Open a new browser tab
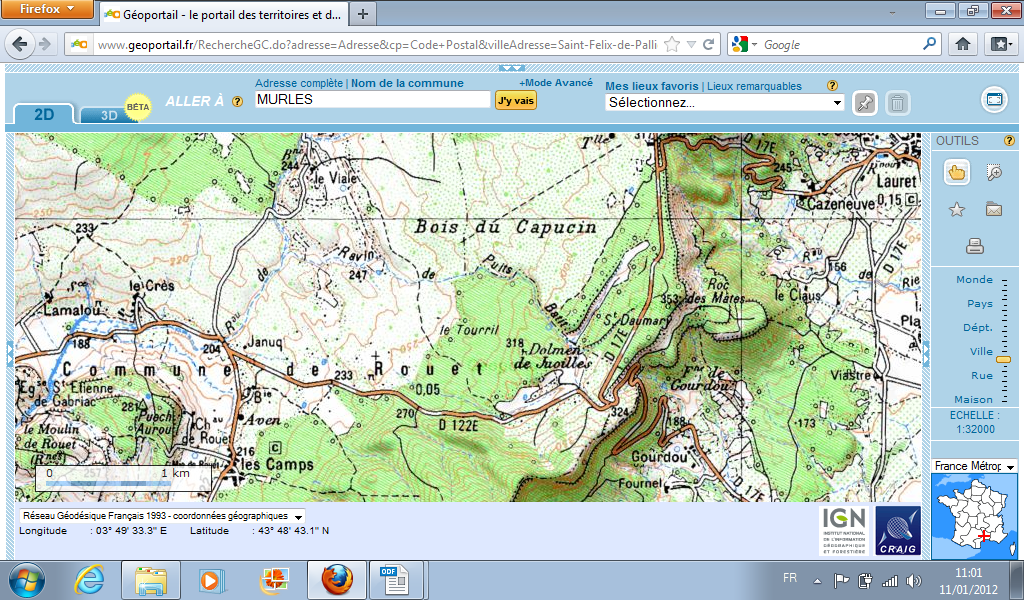This screenshot has height=600, width=1024. point(363,14)
